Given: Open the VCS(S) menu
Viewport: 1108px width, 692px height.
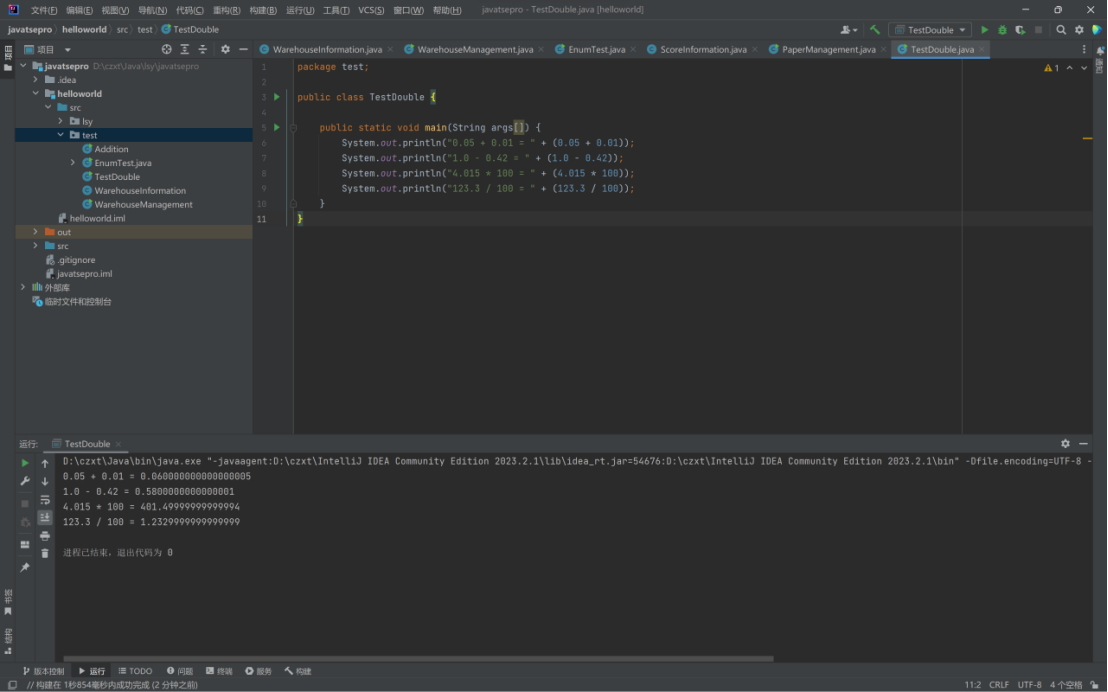Looking at the screenshot, I should (370, 10).
